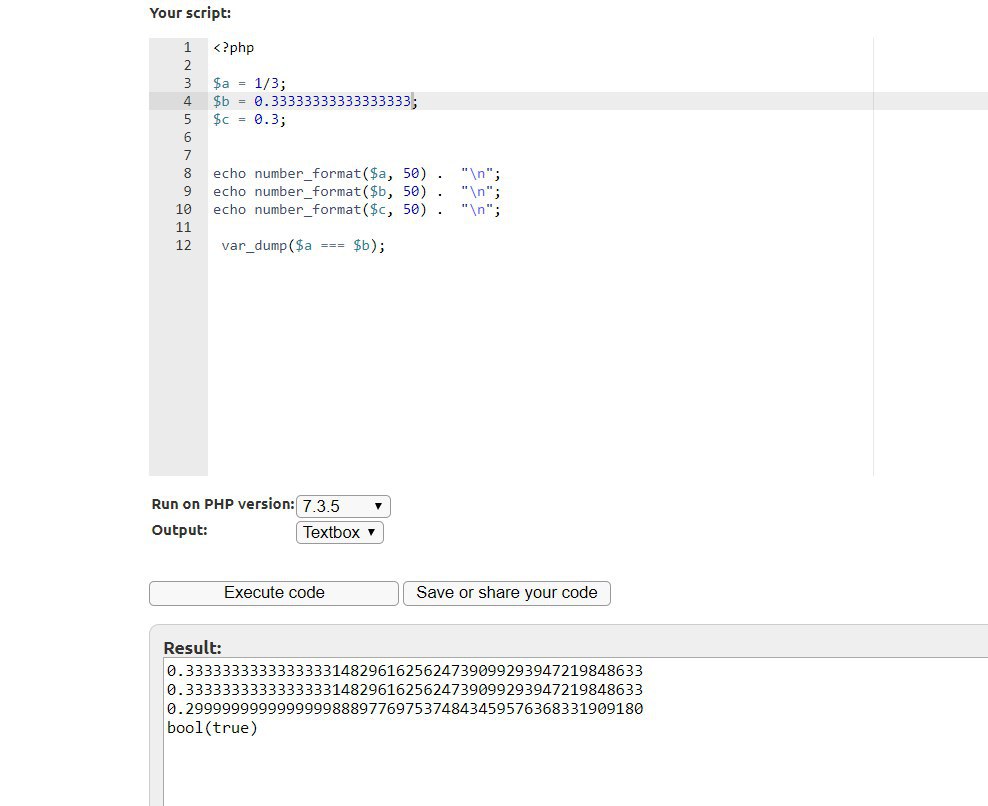
Task: Click line number 8 in the gutter
Action: tap(187, 173)
